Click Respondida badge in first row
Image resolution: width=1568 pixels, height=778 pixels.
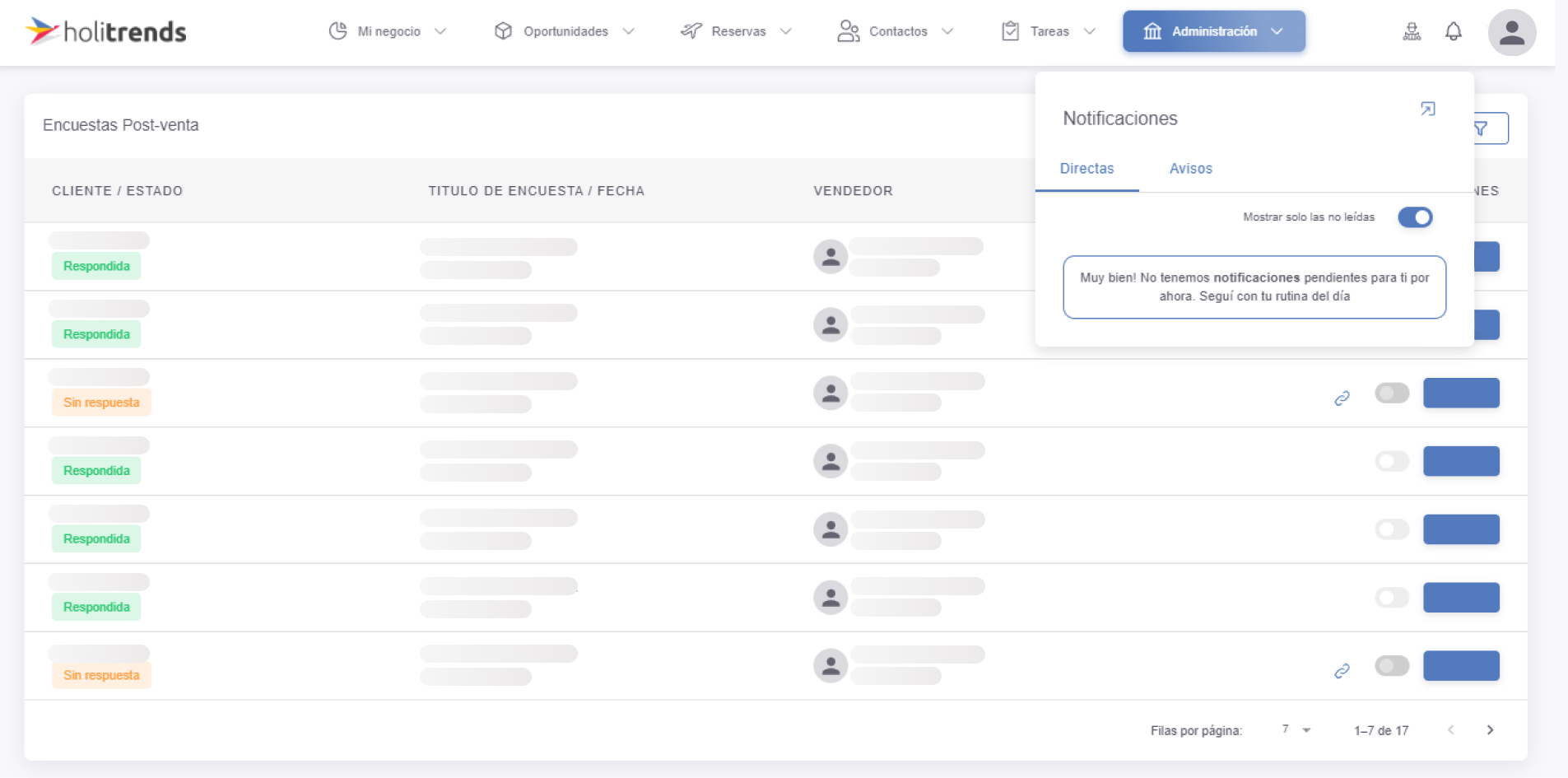pyautogui.click(x=96, y=266)
